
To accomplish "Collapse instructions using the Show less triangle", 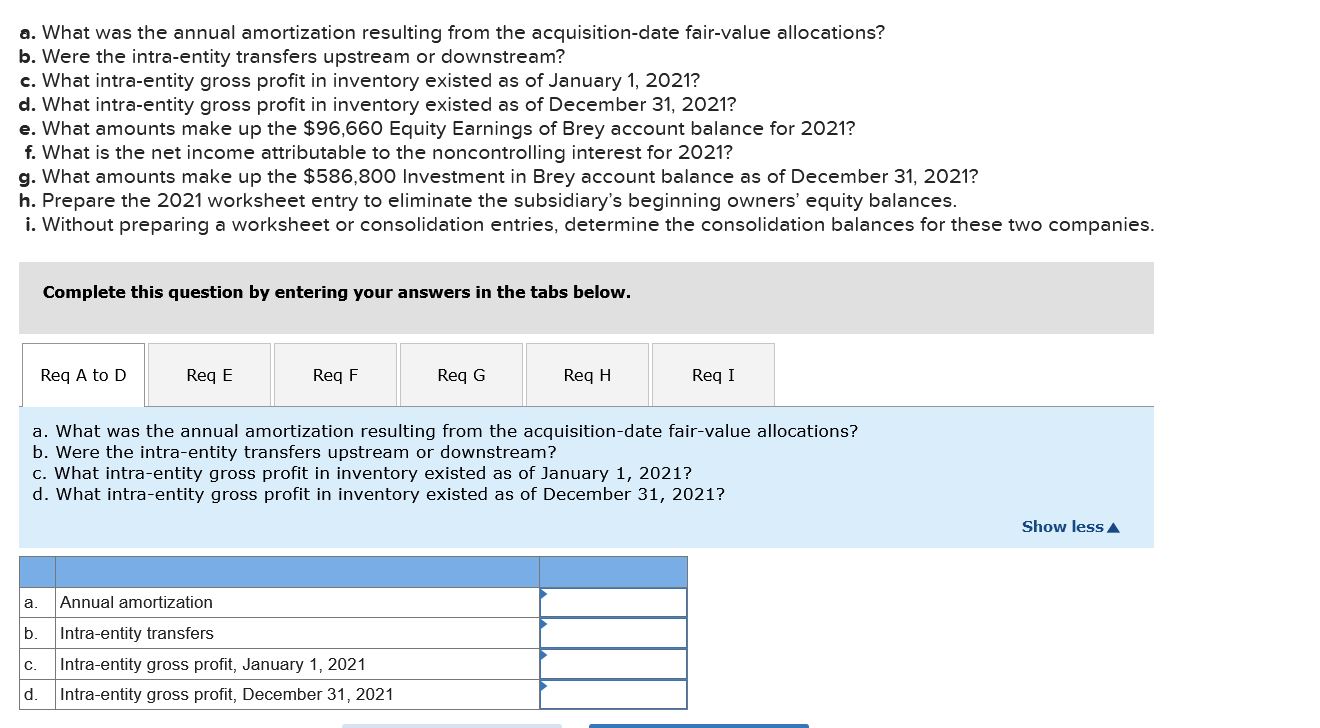I will click(x=1114, y=528).
